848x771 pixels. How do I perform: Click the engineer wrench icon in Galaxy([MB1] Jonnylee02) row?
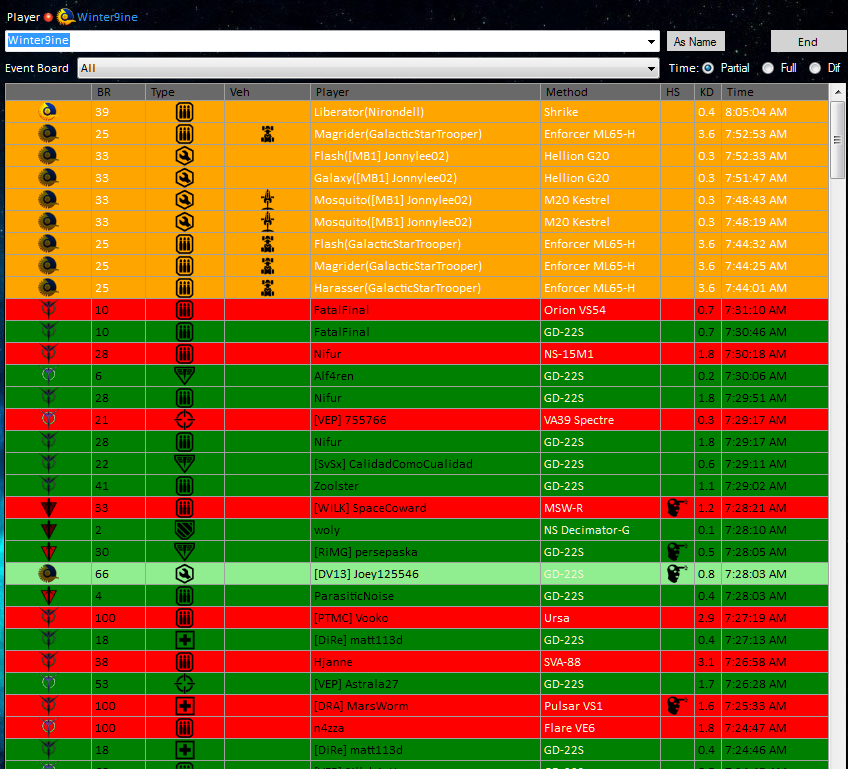click(184, 178)
